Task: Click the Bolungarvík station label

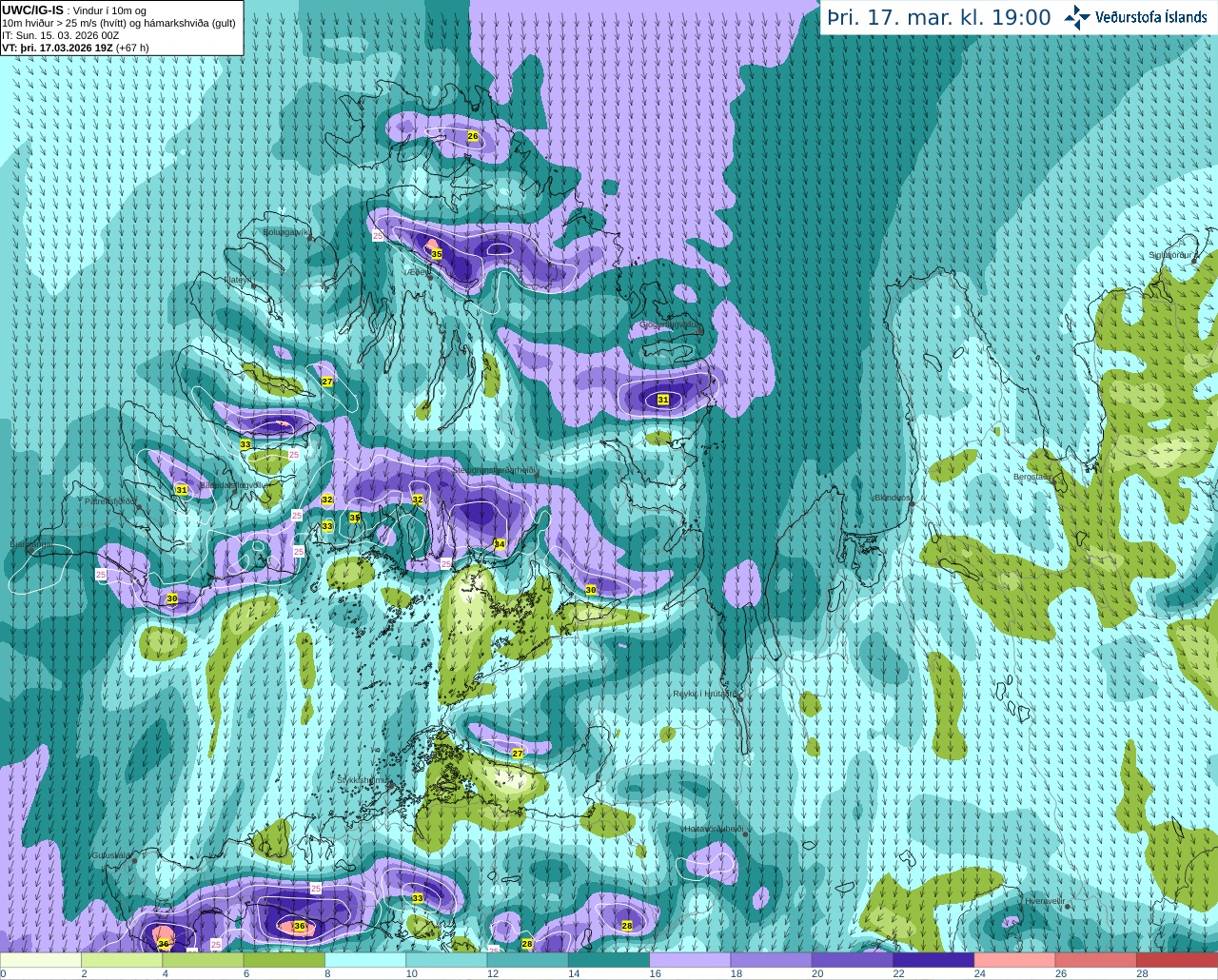Action: (x=286, y=231)
